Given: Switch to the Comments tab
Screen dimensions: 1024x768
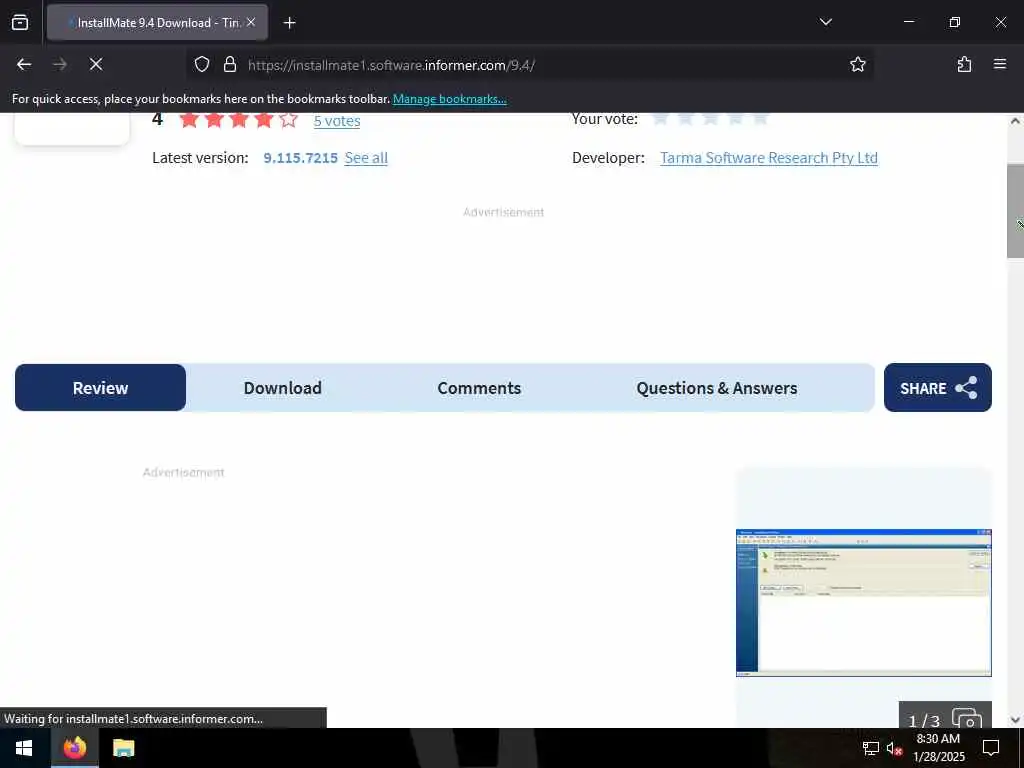Looking at the screenshot, I should click(x=479, y=388).
